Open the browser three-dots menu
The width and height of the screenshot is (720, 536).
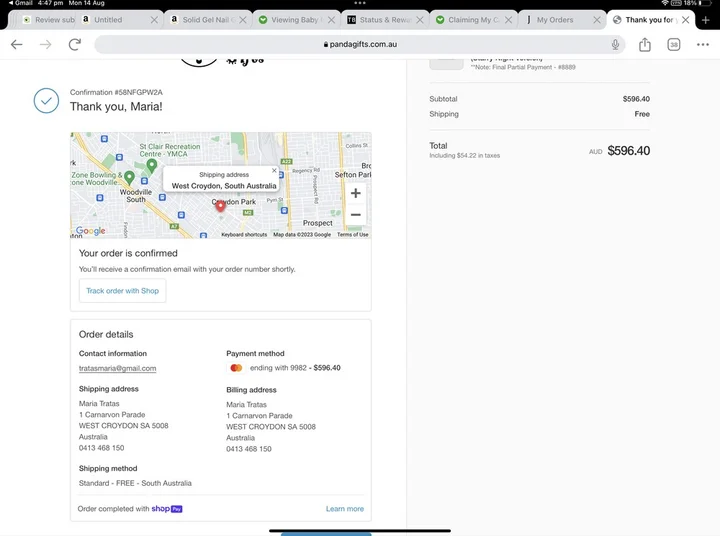703,45
